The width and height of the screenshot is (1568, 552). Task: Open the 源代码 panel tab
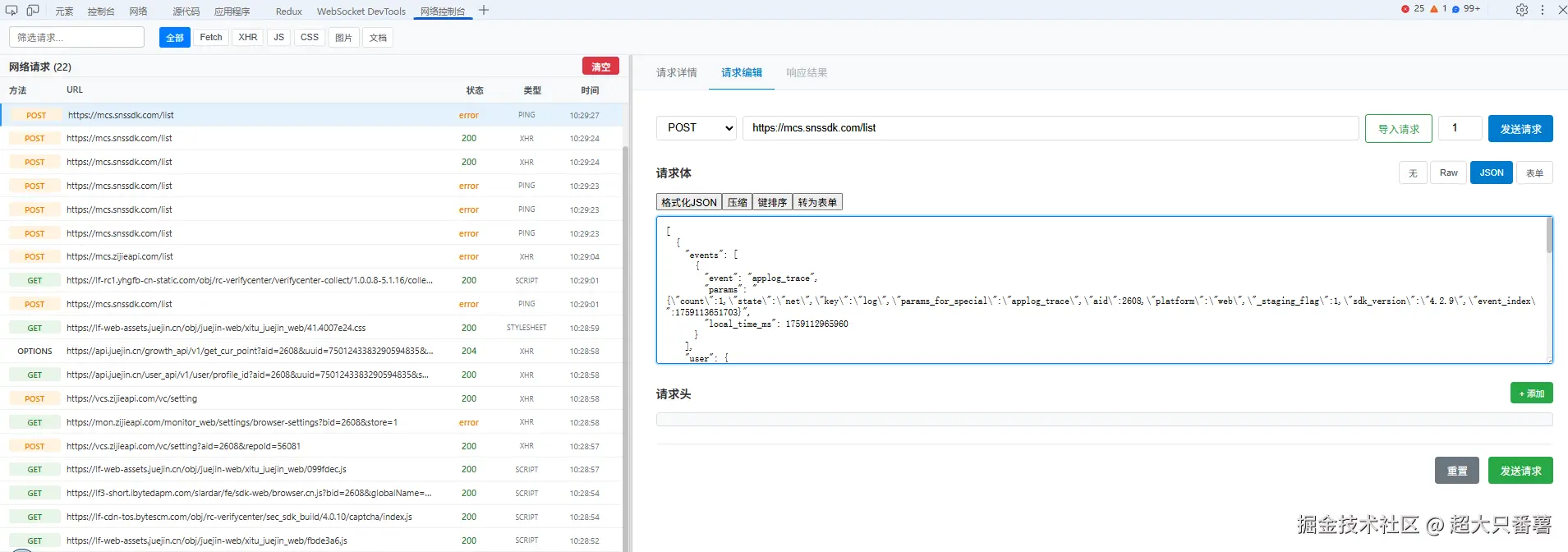point(186,11)
